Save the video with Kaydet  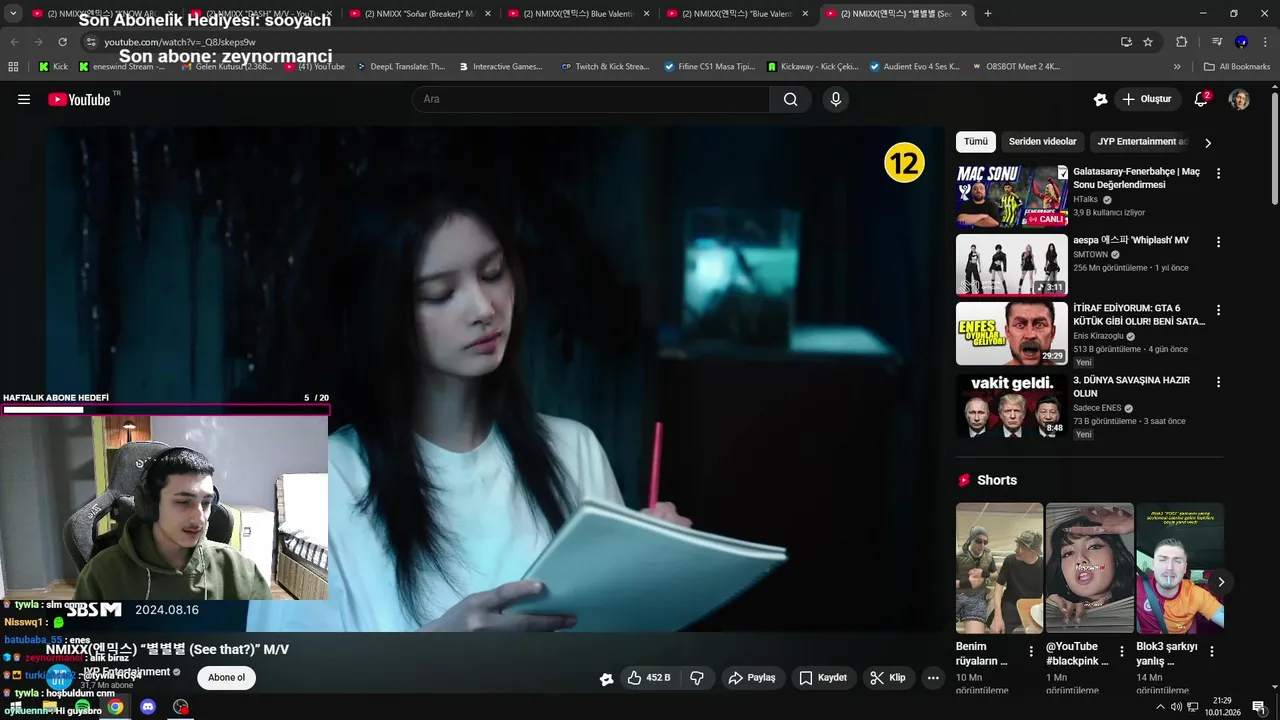click(x=823, y=678)
